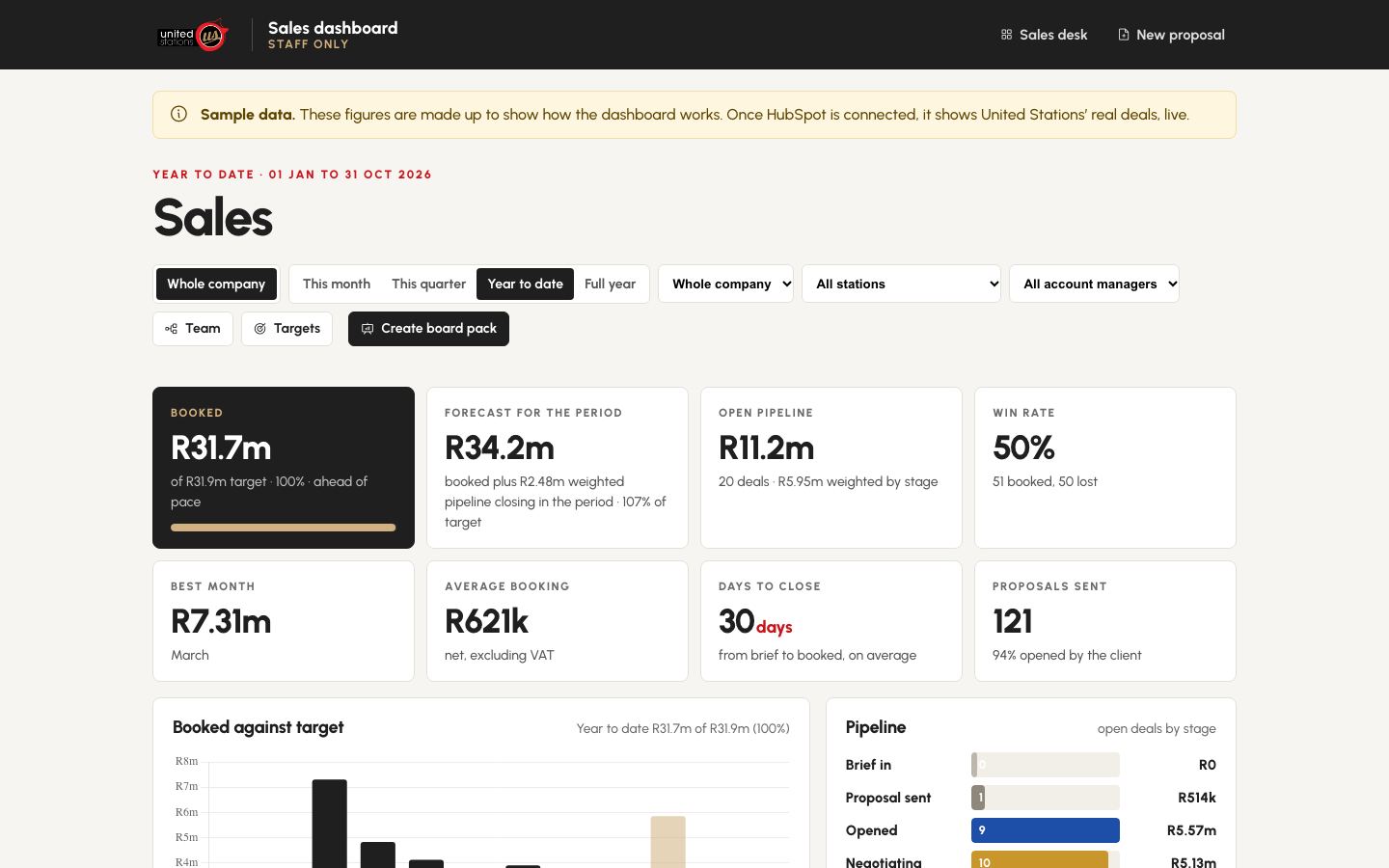This screenshot has height=868, width=1389.
Task: Open the Best month R7.31m card
Action: (284, 621)
